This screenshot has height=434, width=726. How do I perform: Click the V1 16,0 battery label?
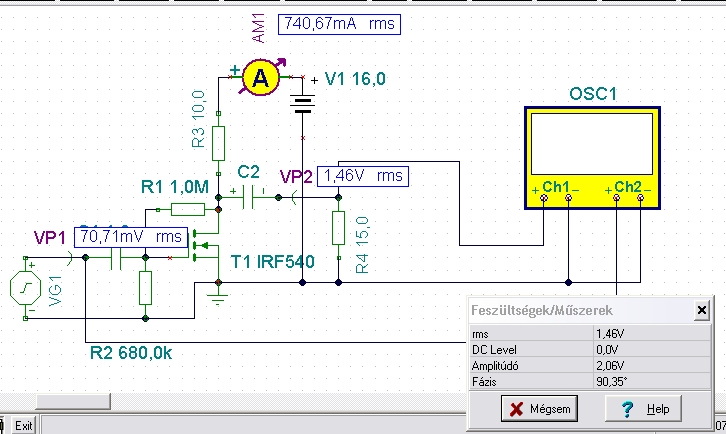[355, 79]
